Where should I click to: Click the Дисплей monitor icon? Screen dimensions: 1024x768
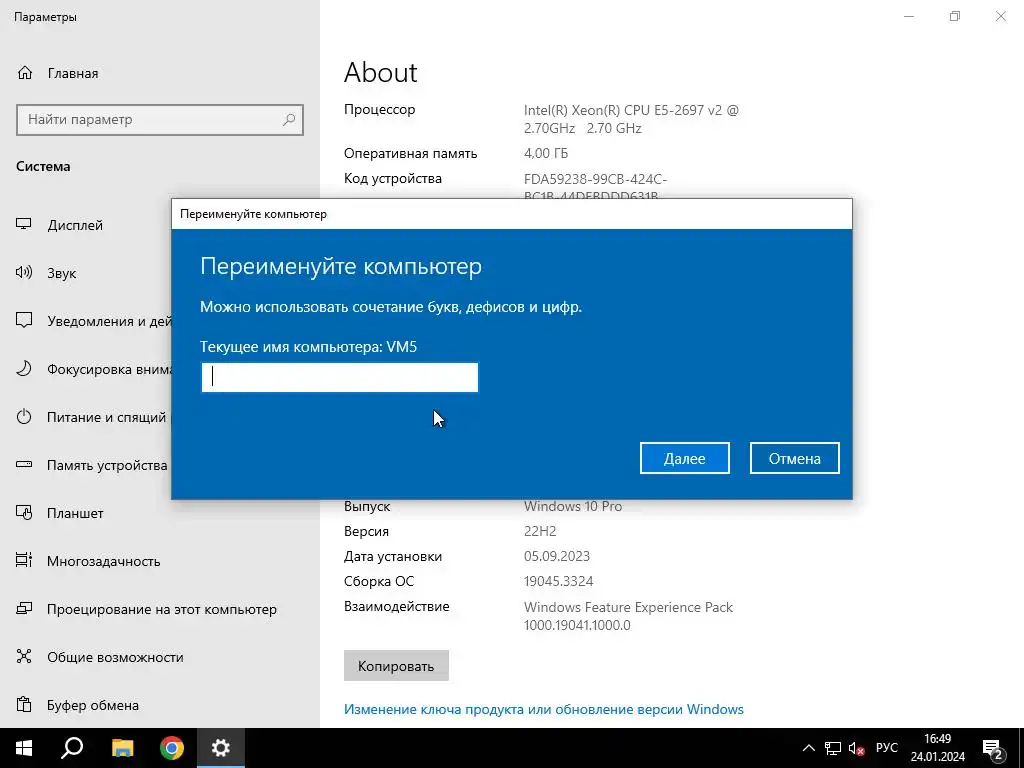24,224
